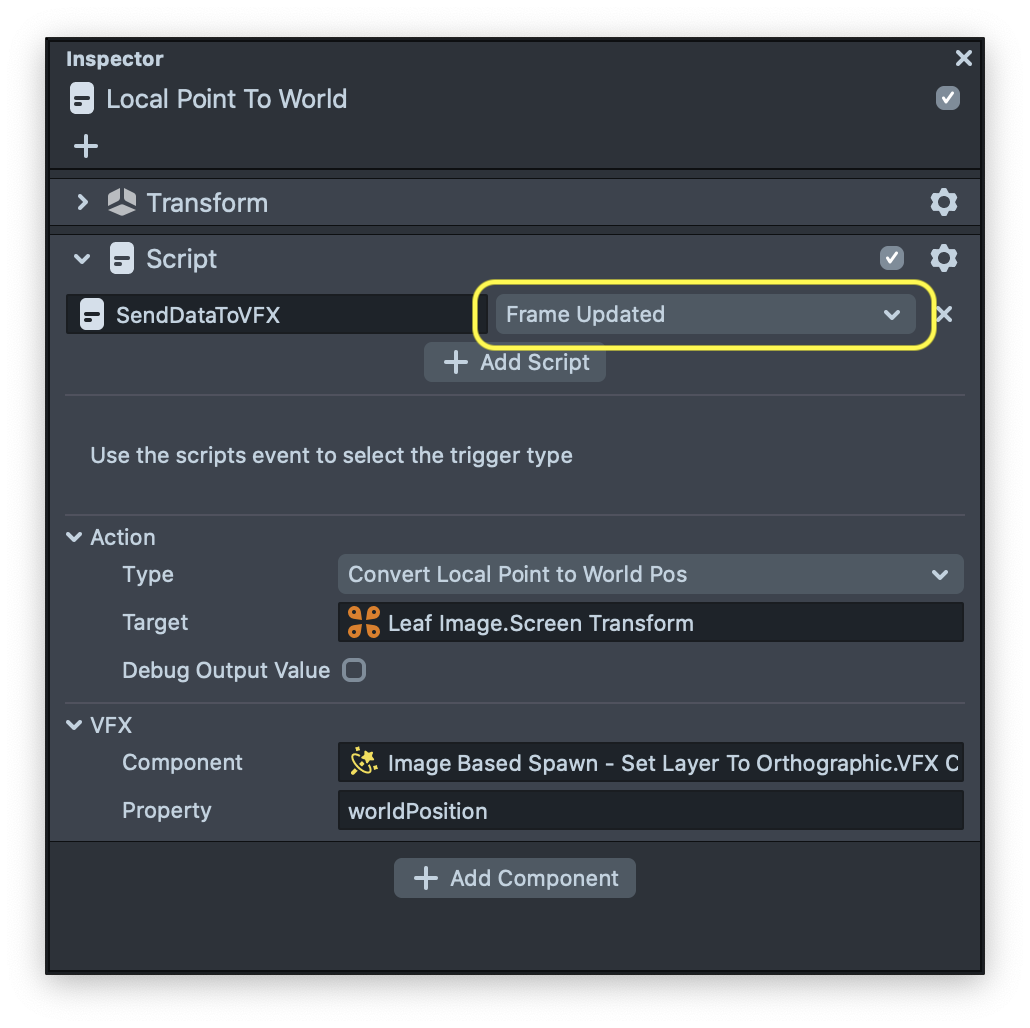Screen dimensions: 1030x1028
Task: Open the Script component gear settings
Action: (x=943, y=258)
